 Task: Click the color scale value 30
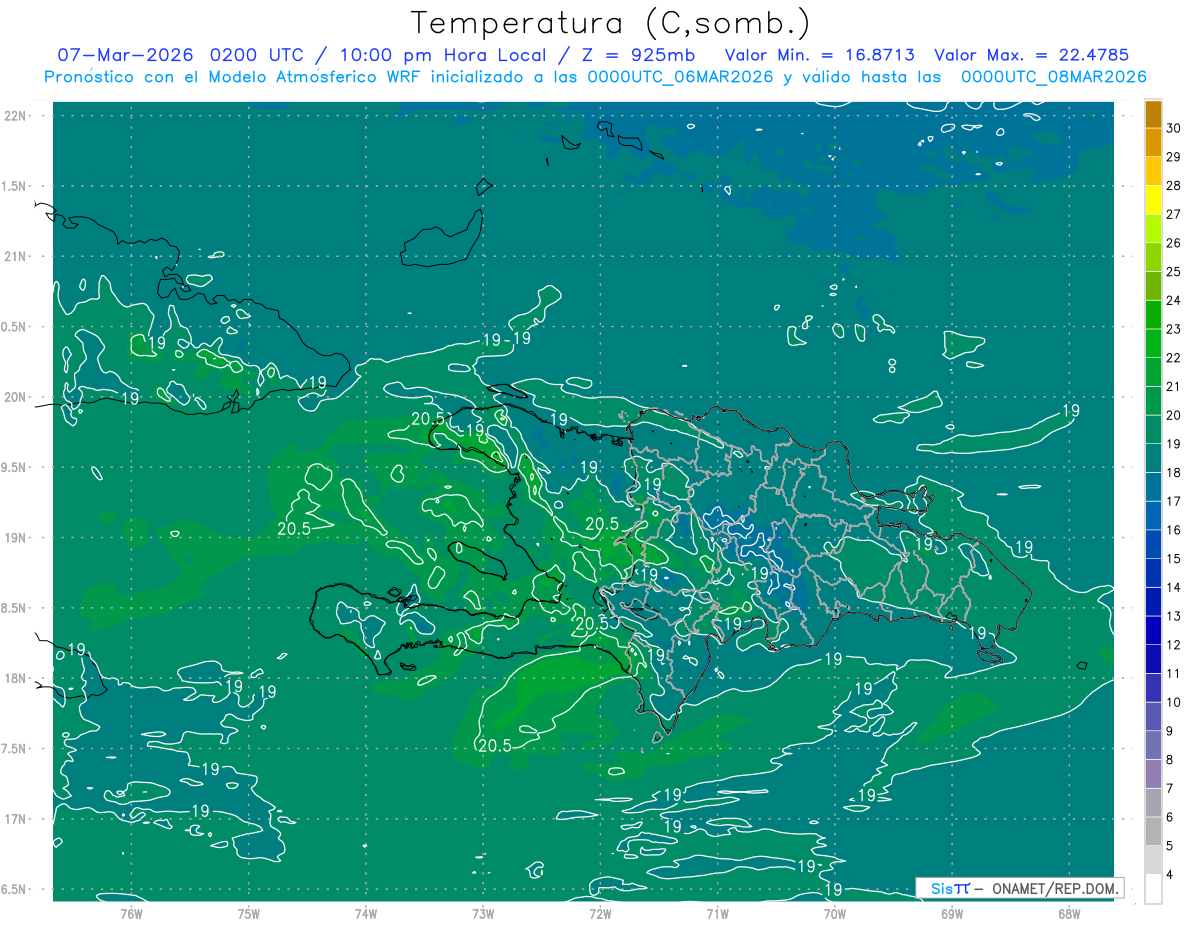tap(1174, 128)
